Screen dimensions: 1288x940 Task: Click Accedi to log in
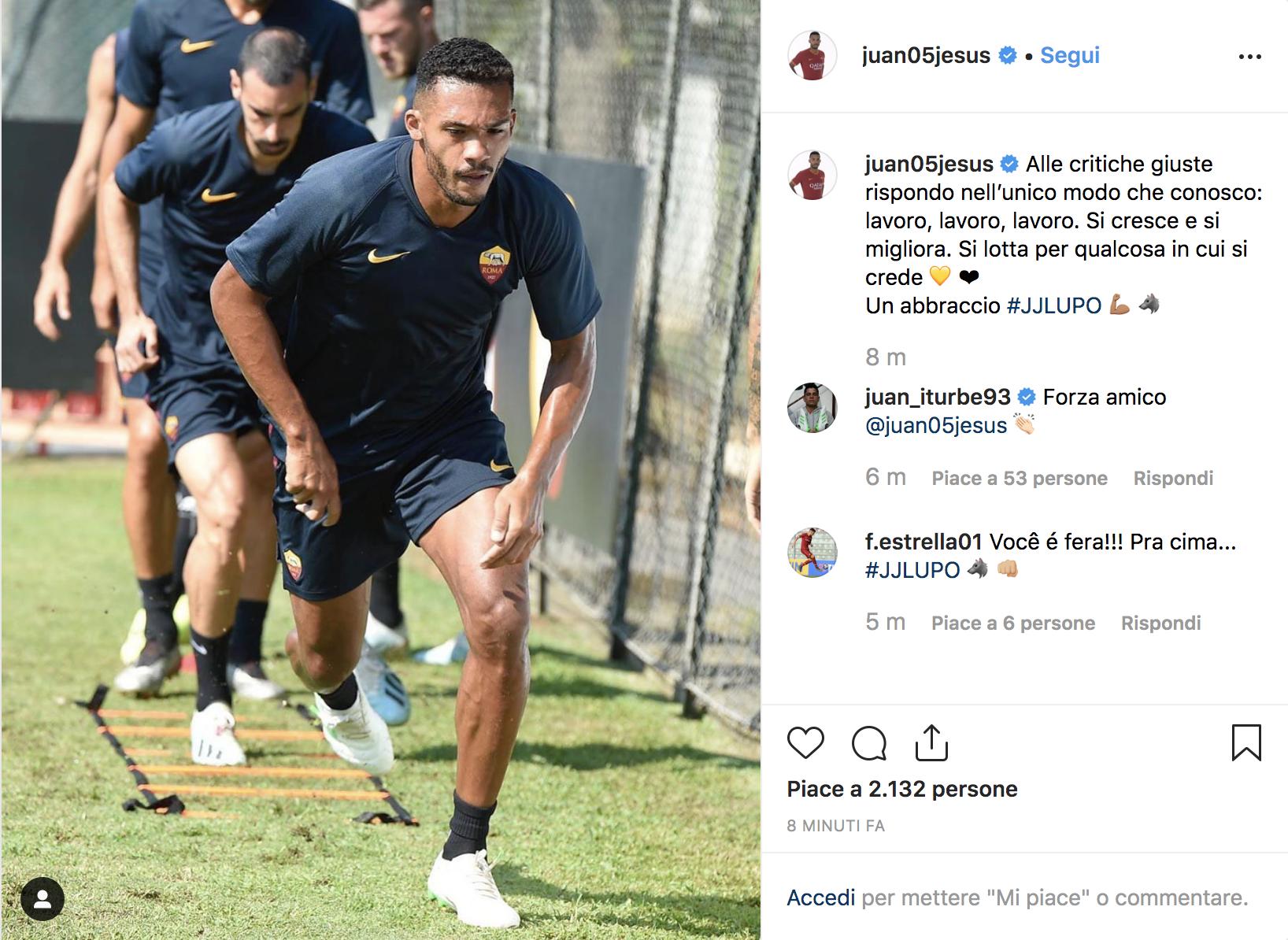[820, 897]
